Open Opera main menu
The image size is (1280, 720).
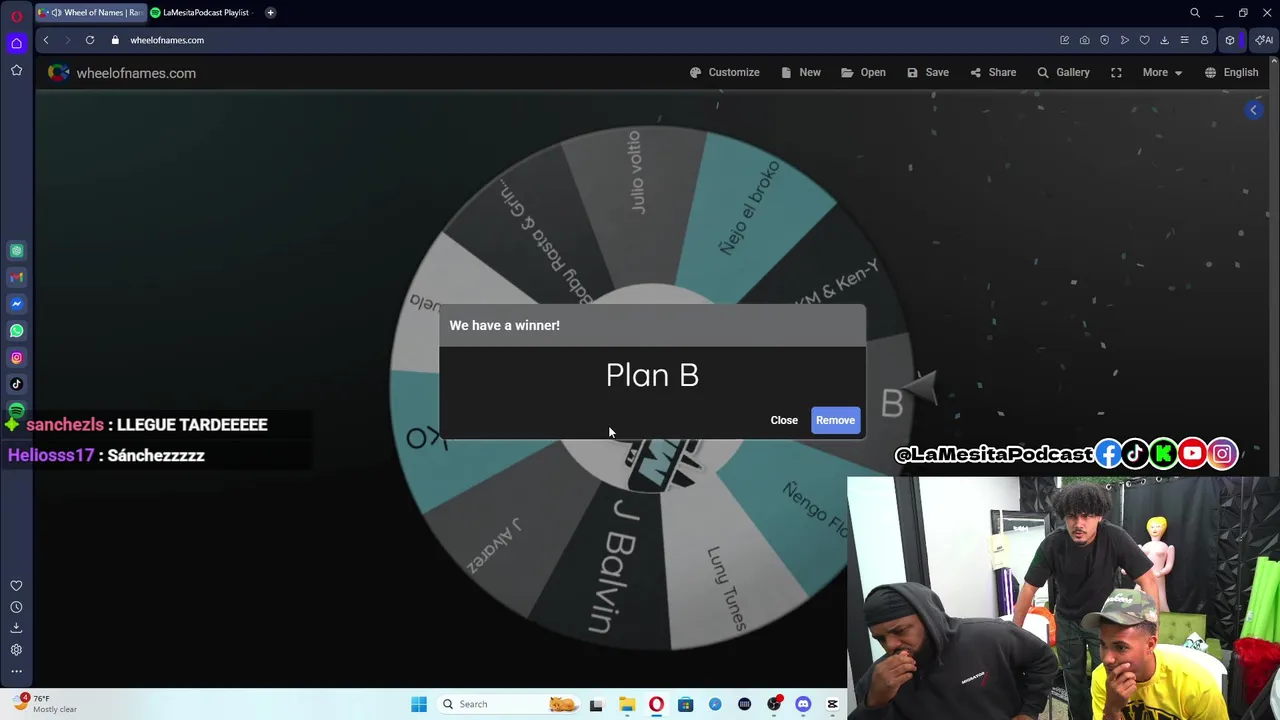tap(16, 16)
